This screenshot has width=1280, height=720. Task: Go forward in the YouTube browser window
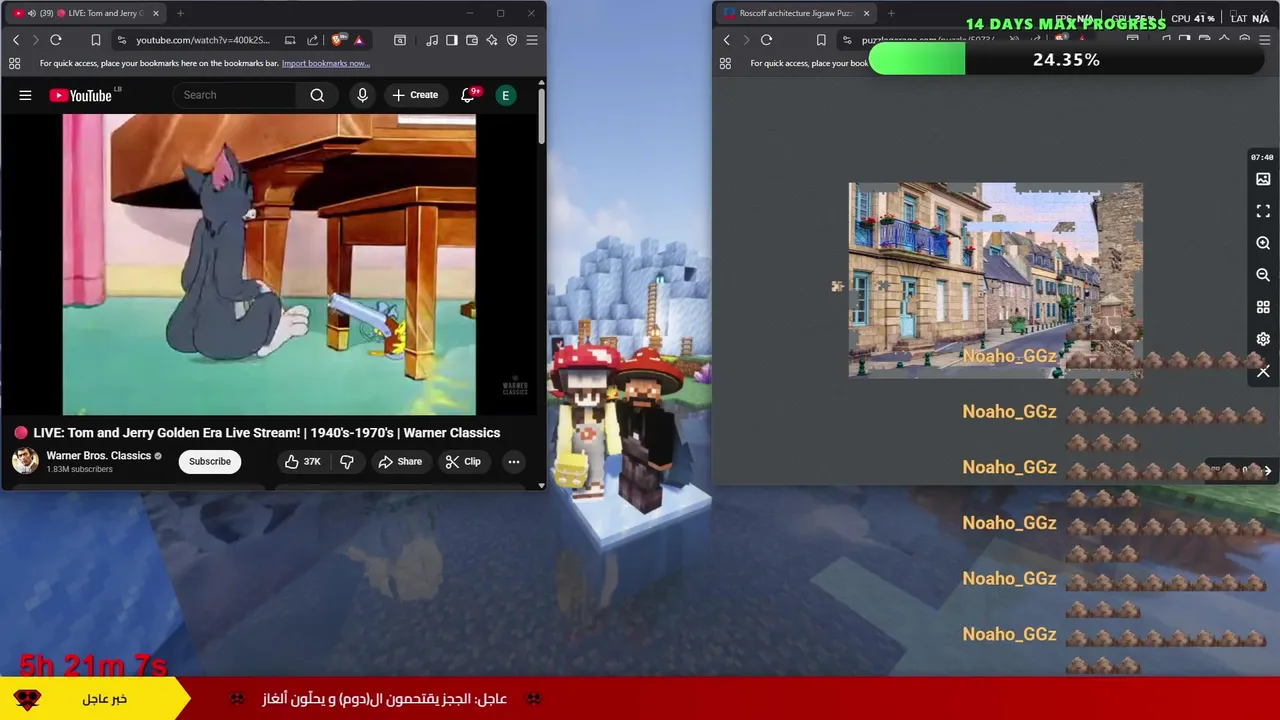coord(36,40)
